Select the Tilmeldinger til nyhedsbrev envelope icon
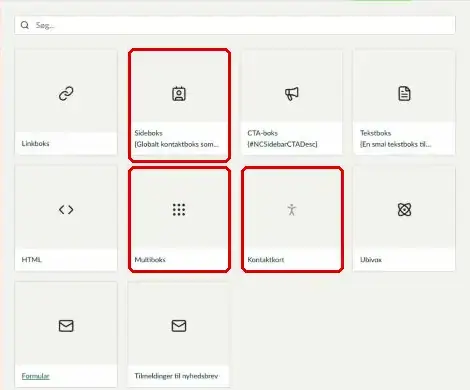Image resolution: width=470 pixels, height=390 pixels. (179, 326)
